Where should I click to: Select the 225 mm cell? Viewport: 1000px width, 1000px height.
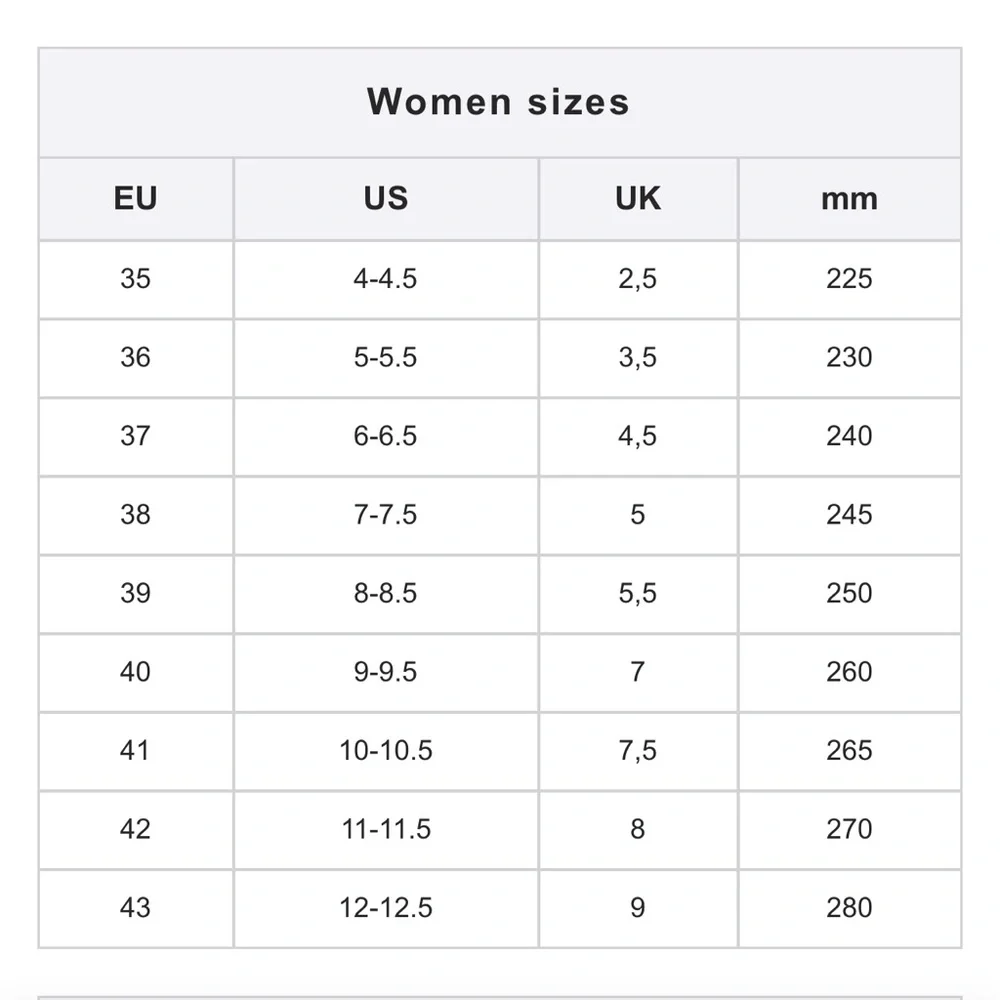(849, 278)
